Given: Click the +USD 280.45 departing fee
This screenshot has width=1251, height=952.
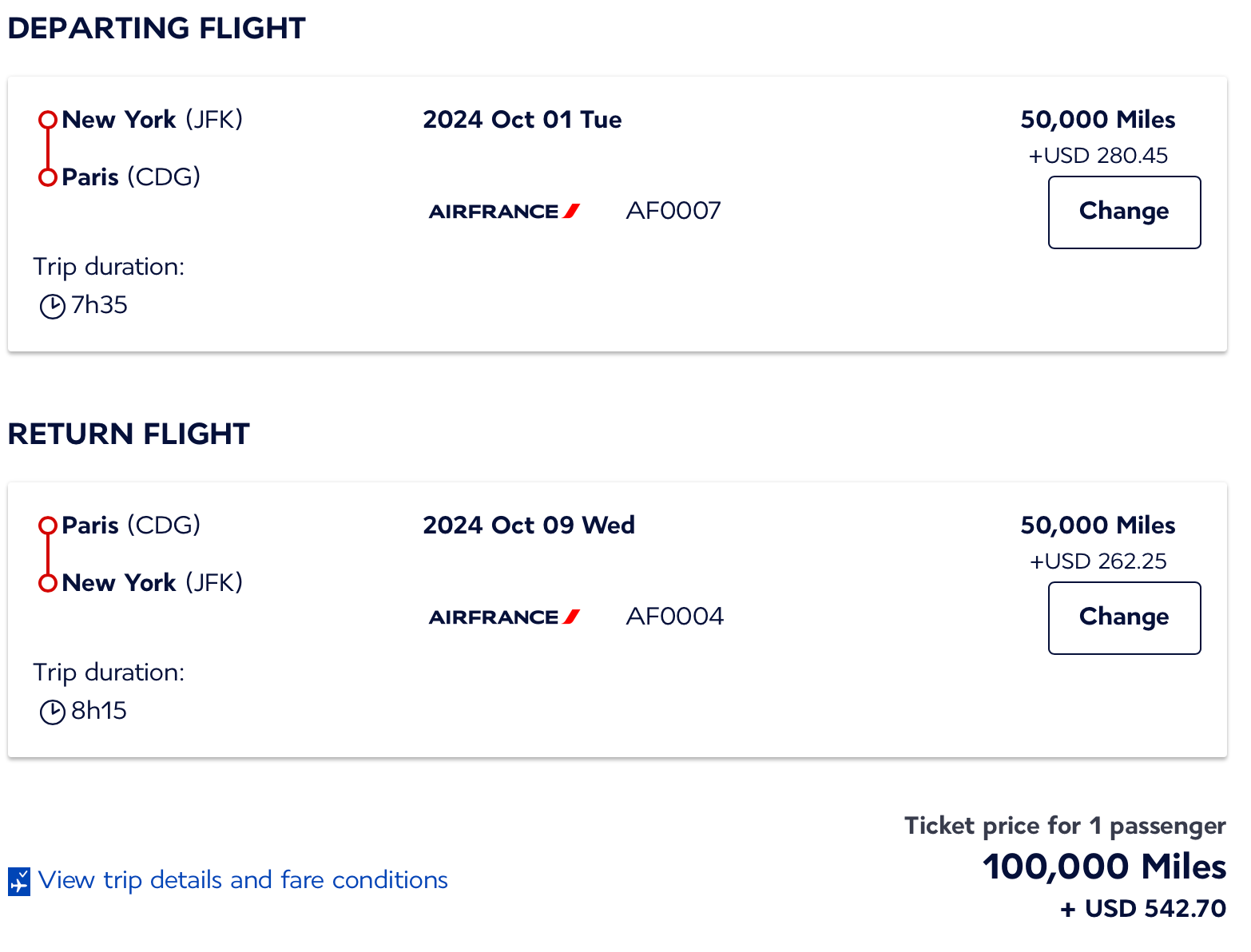Looking at the screenshot, I should pyautogui.click(x=1098, y=156).
